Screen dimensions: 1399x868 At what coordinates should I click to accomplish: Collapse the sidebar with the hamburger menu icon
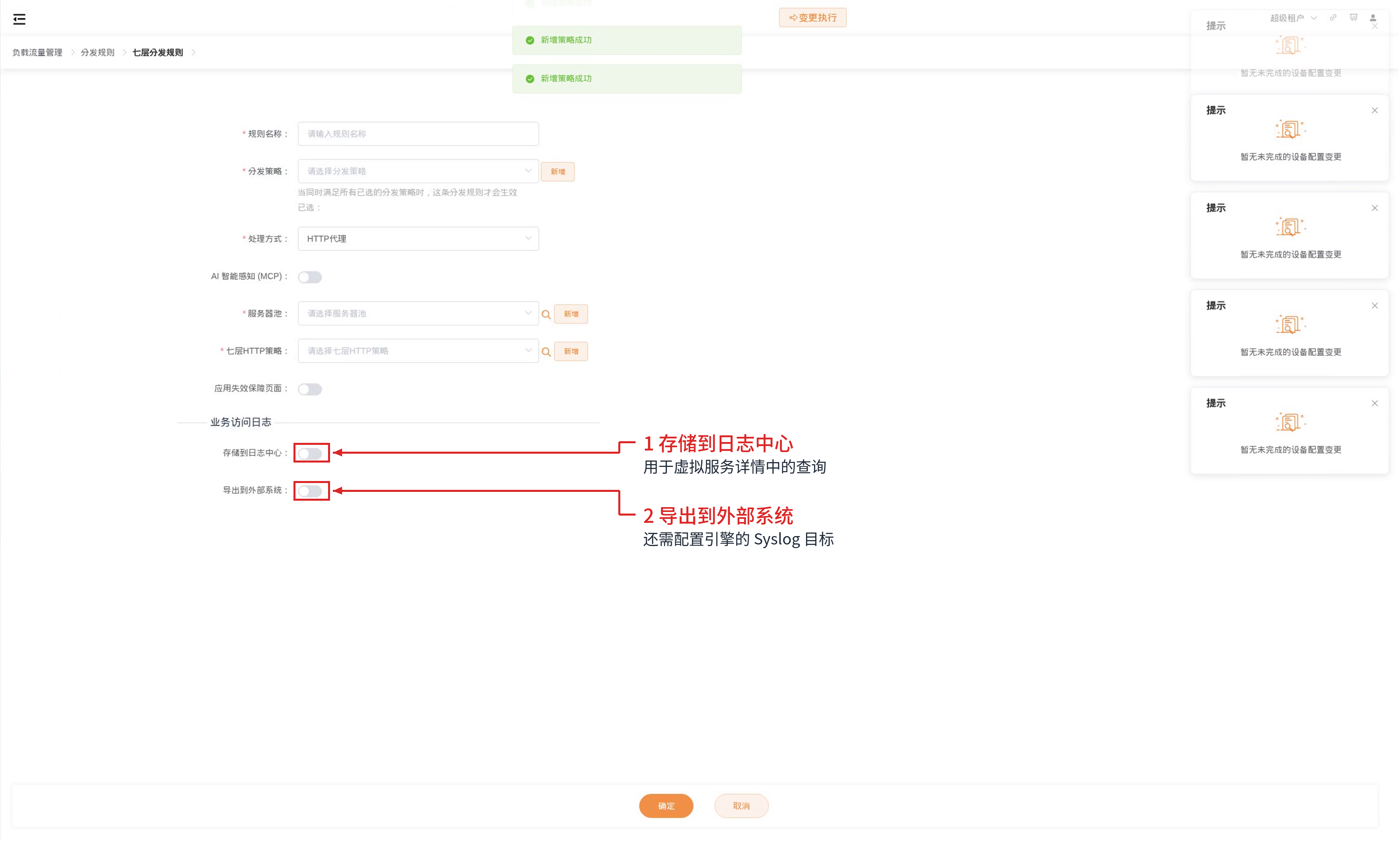tap(19, 19)
